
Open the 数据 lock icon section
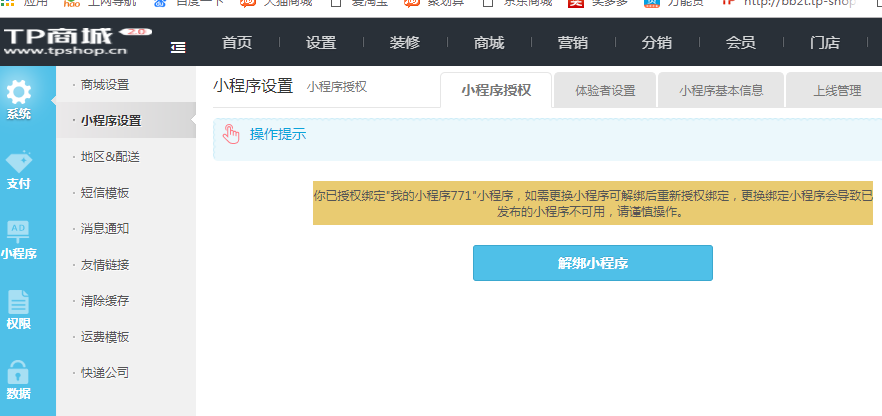point(18,372)
